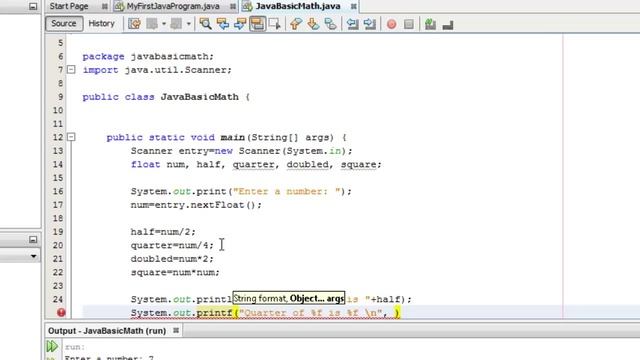Toggle rectangular selection mode
The height and width of the screenshot is (360, 640).
coord(274,24)
